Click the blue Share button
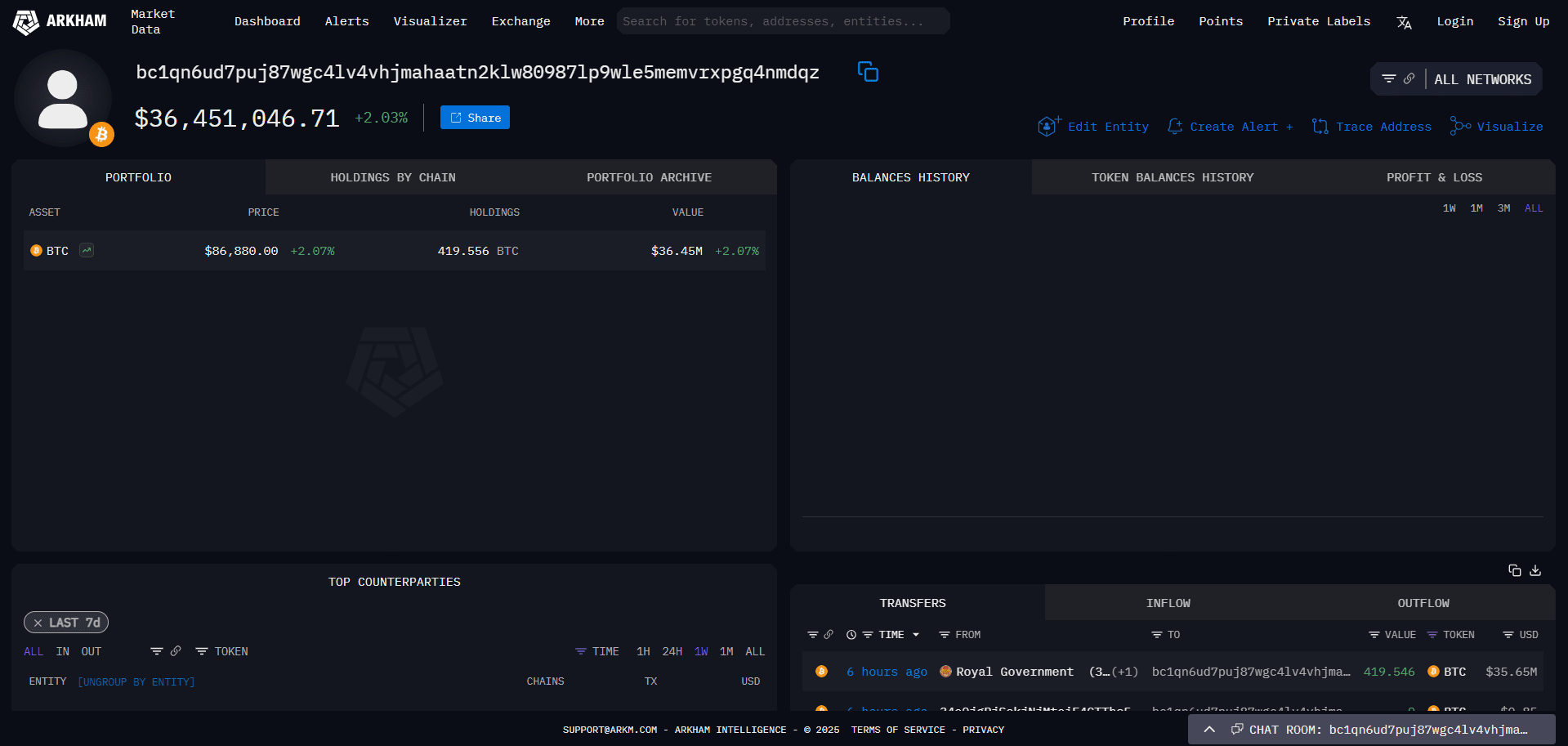This screenshot has width=1568, height=746. (x=475, y=118)
